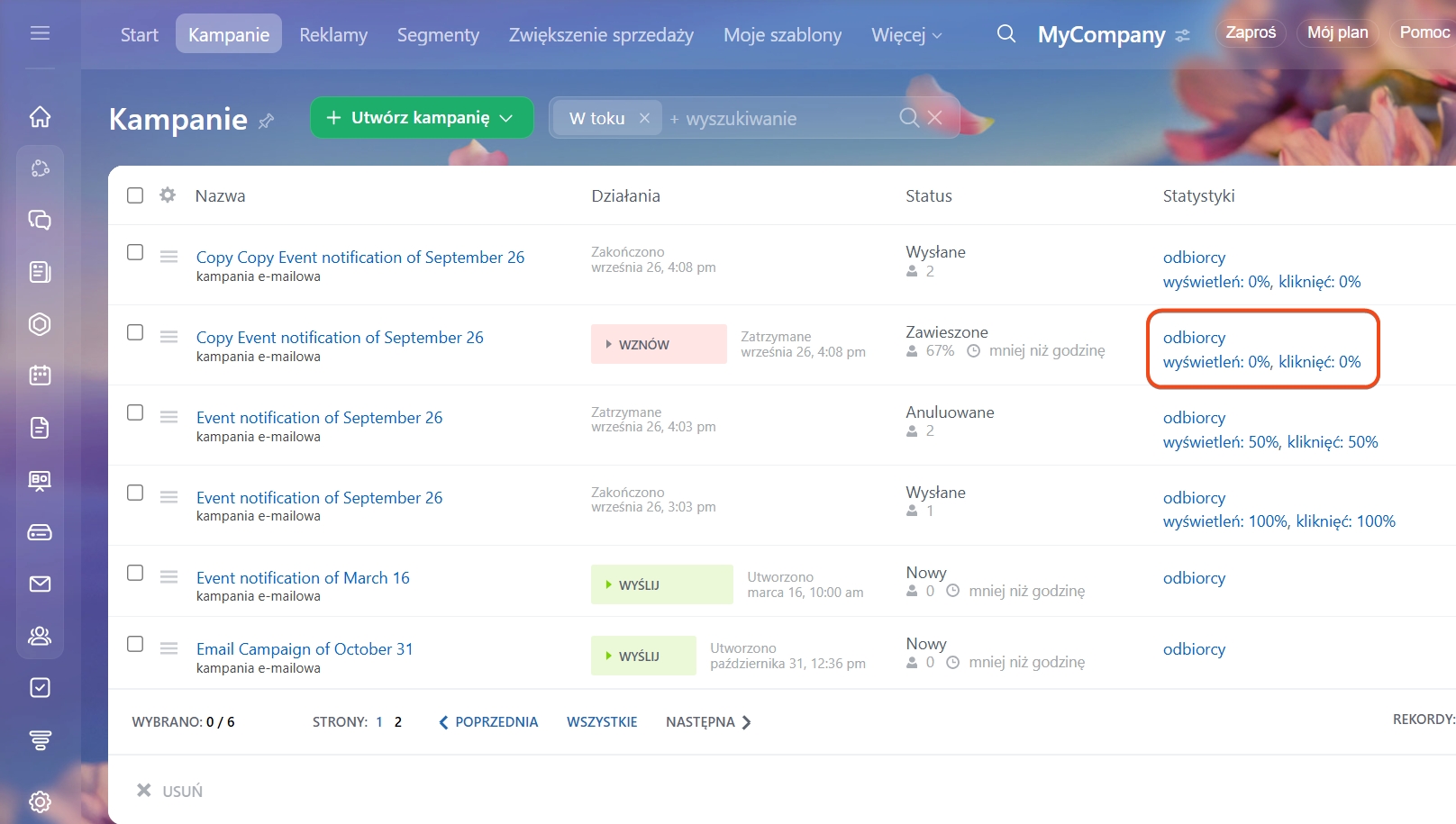Expand the Utwórz kampanię dropdown arrow
Screen dimensions: 1456x824
click(x=506, y=118)
